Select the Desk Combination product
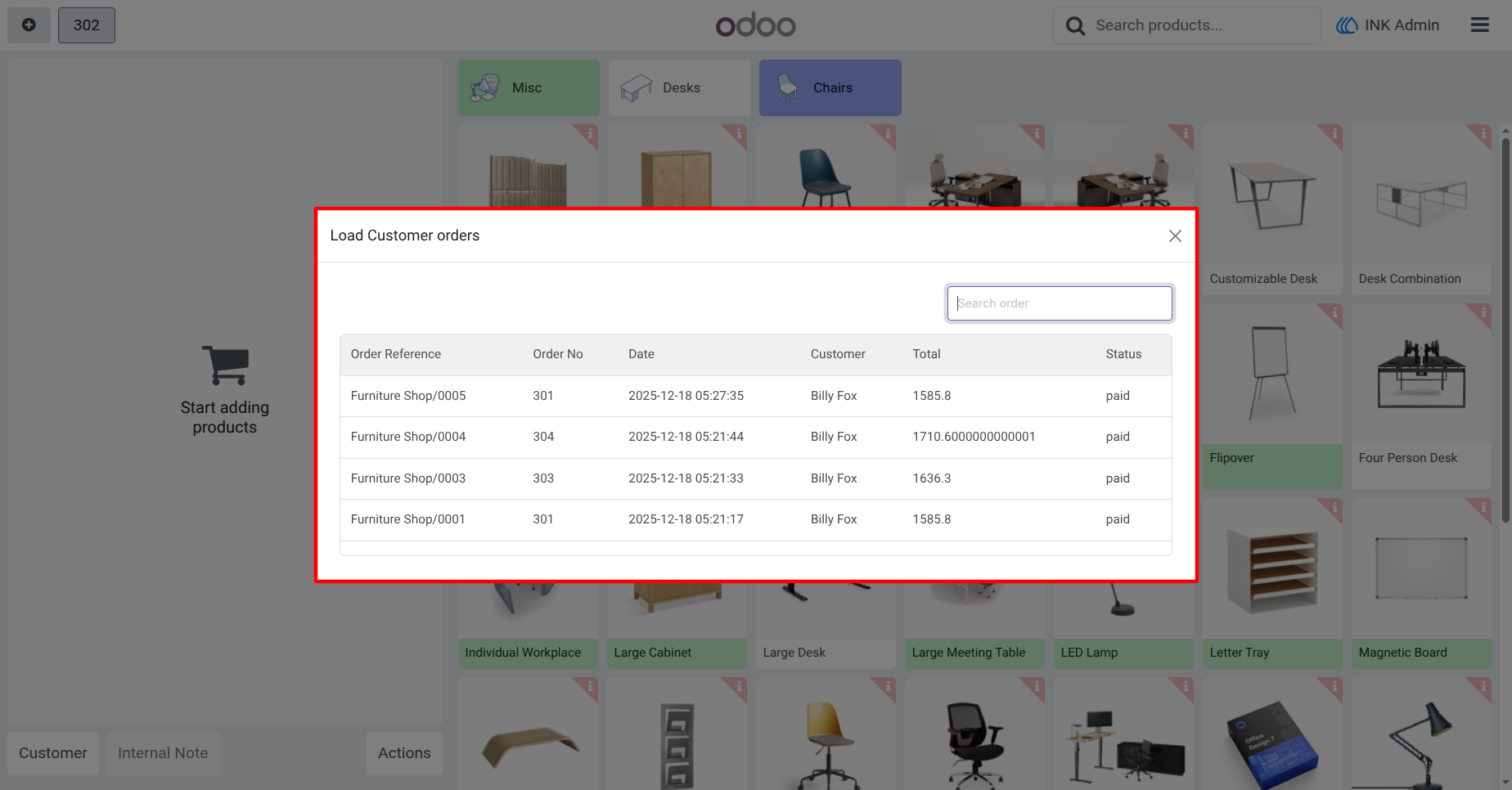 pyautogui.click(x=1421, y=209)
